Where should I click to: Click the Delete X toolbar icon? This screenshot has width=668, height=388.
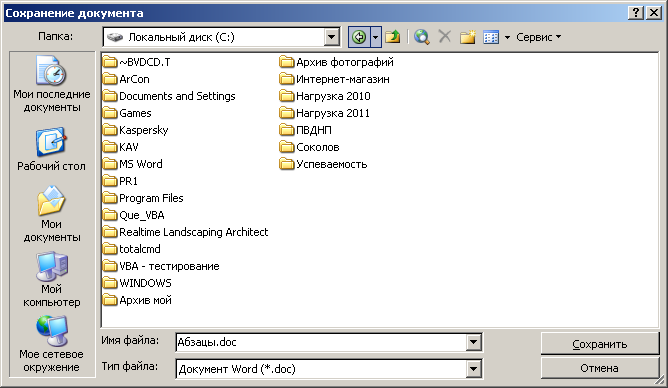445,37
